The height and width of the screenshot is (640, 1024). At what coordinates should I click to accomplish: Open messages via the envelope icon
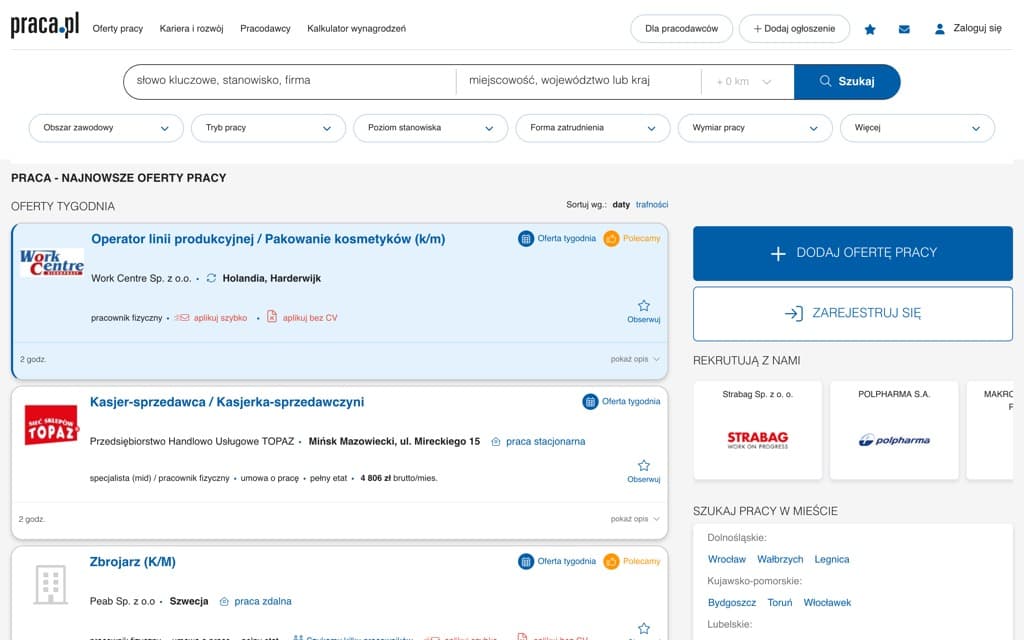tap(902, 29)
